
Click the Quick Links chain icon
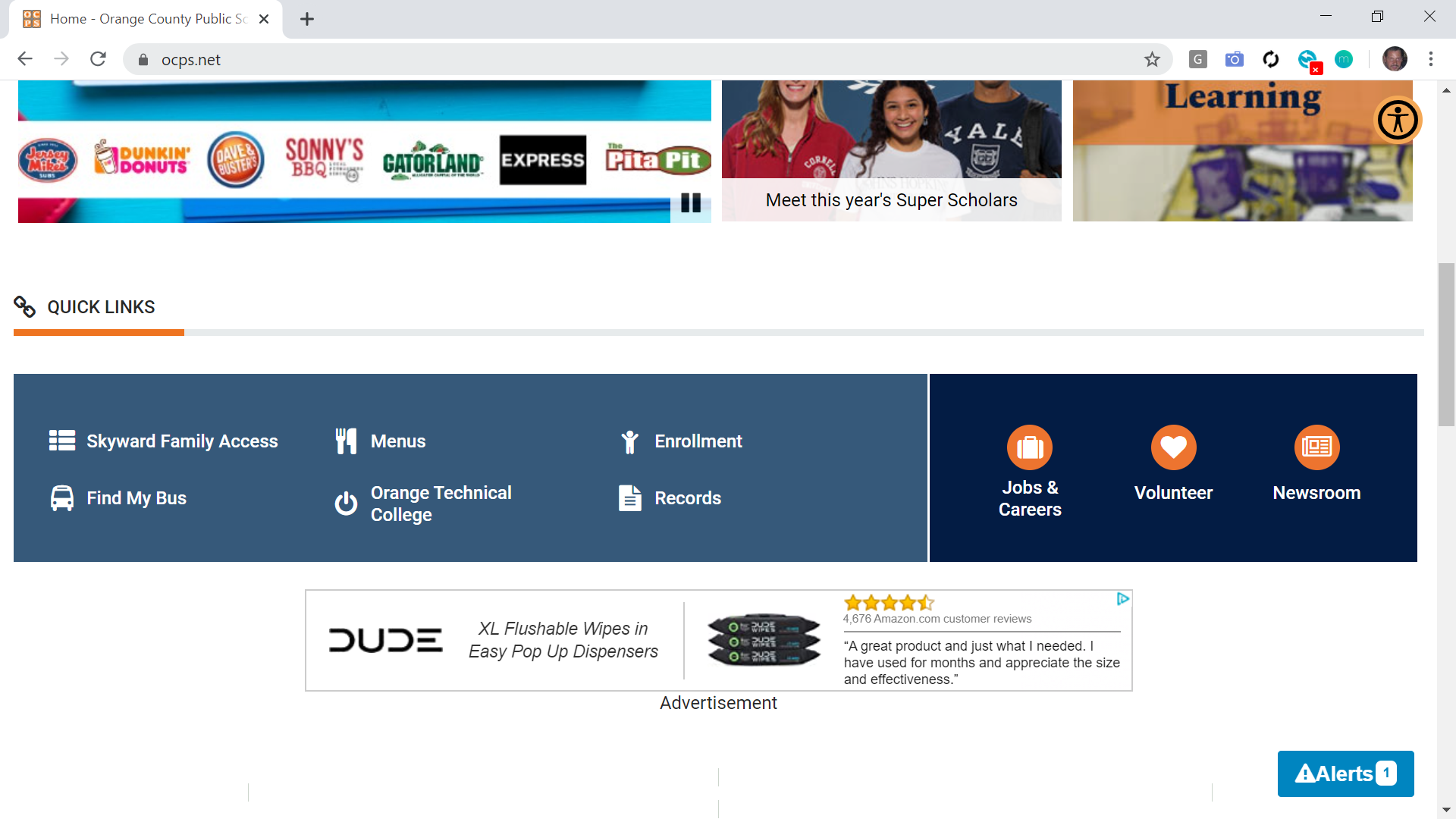pos(25,307)
